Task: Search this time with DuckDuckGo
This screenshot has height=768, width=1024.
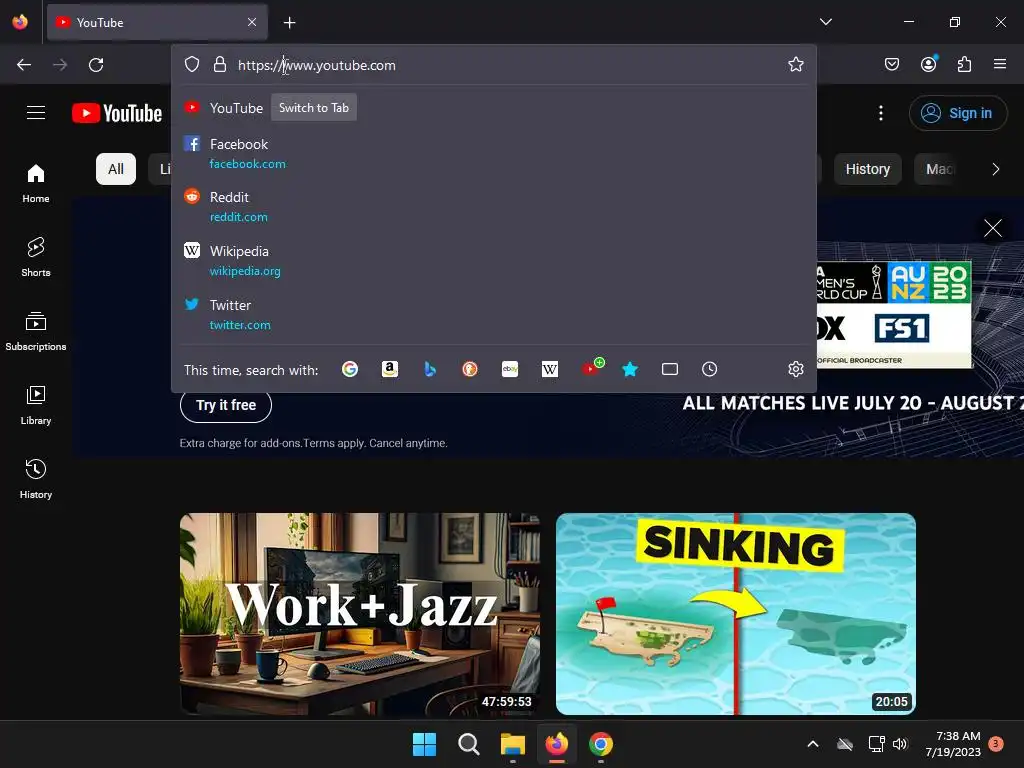Action: click(x=470, y=370)
